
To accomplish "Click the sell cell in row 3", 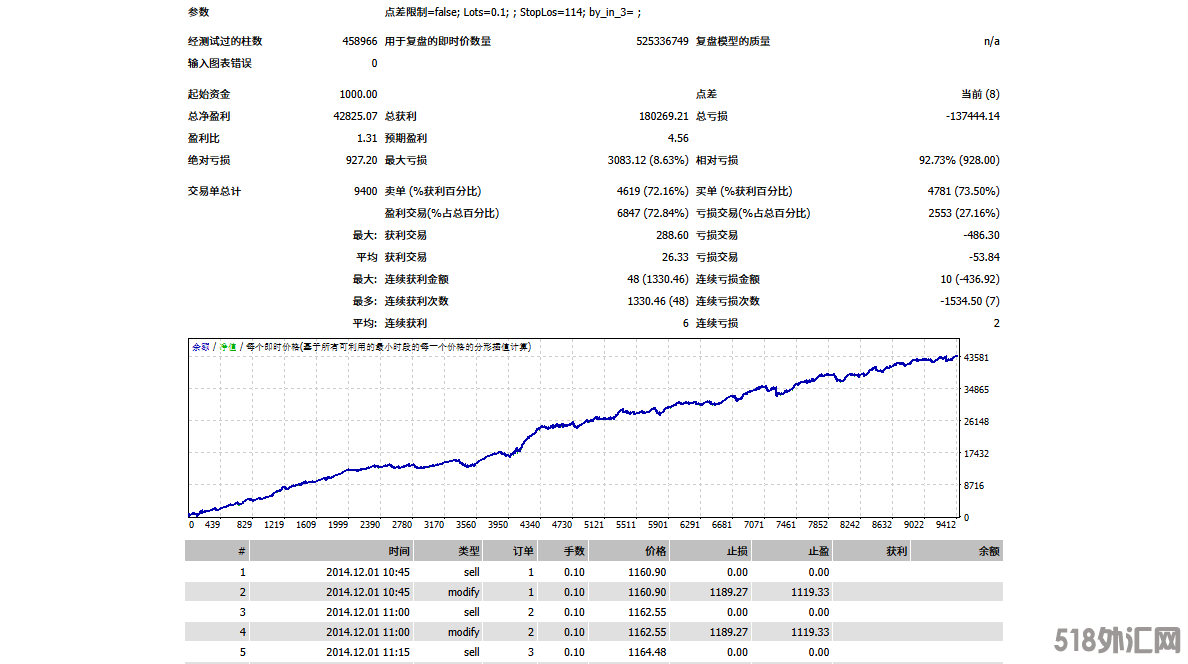I will (471, 612).
